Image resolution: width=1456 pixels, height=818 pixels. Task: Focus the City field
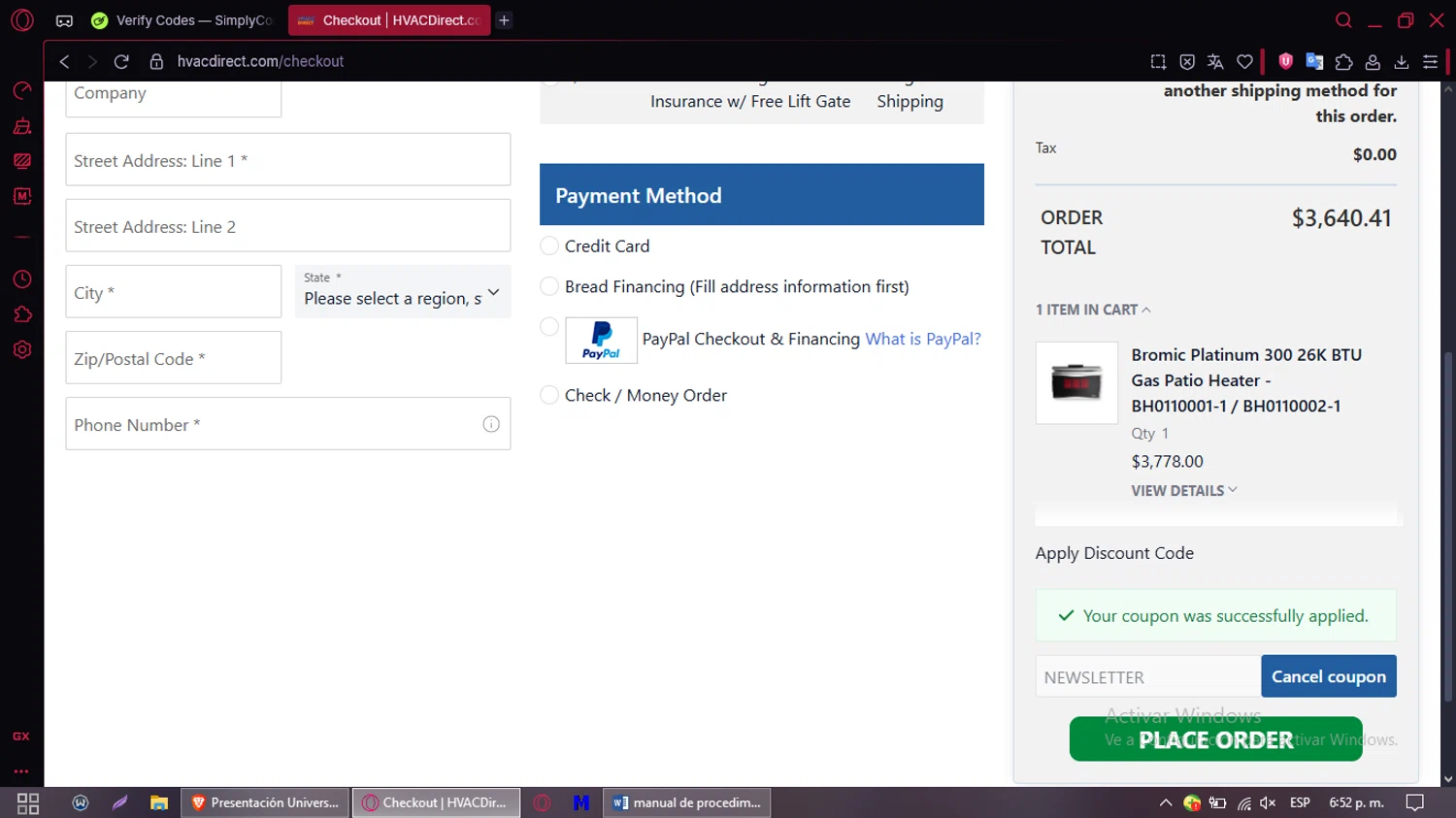pos(174,291)
